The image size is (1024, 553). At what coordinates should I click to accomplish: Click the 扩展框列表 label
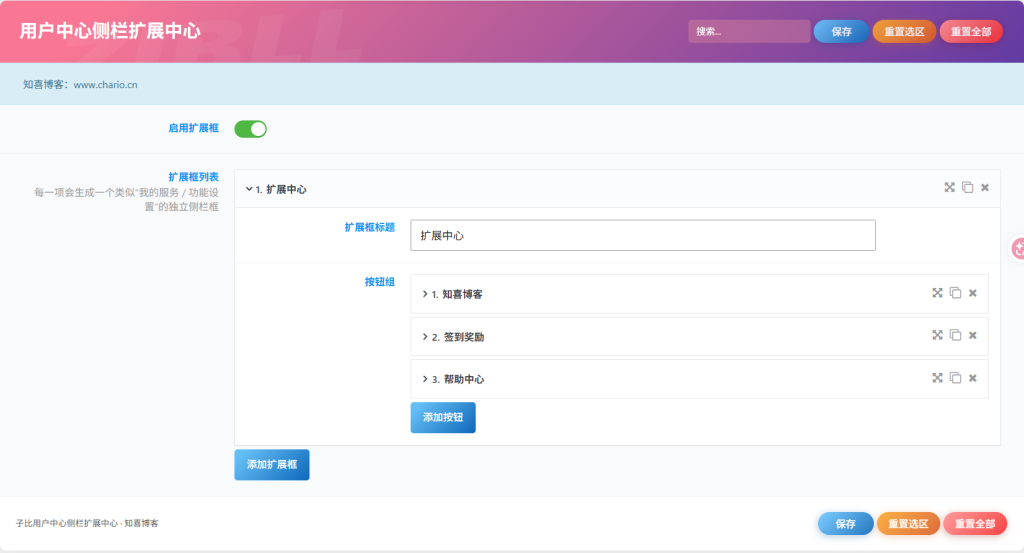pos(193,177)
